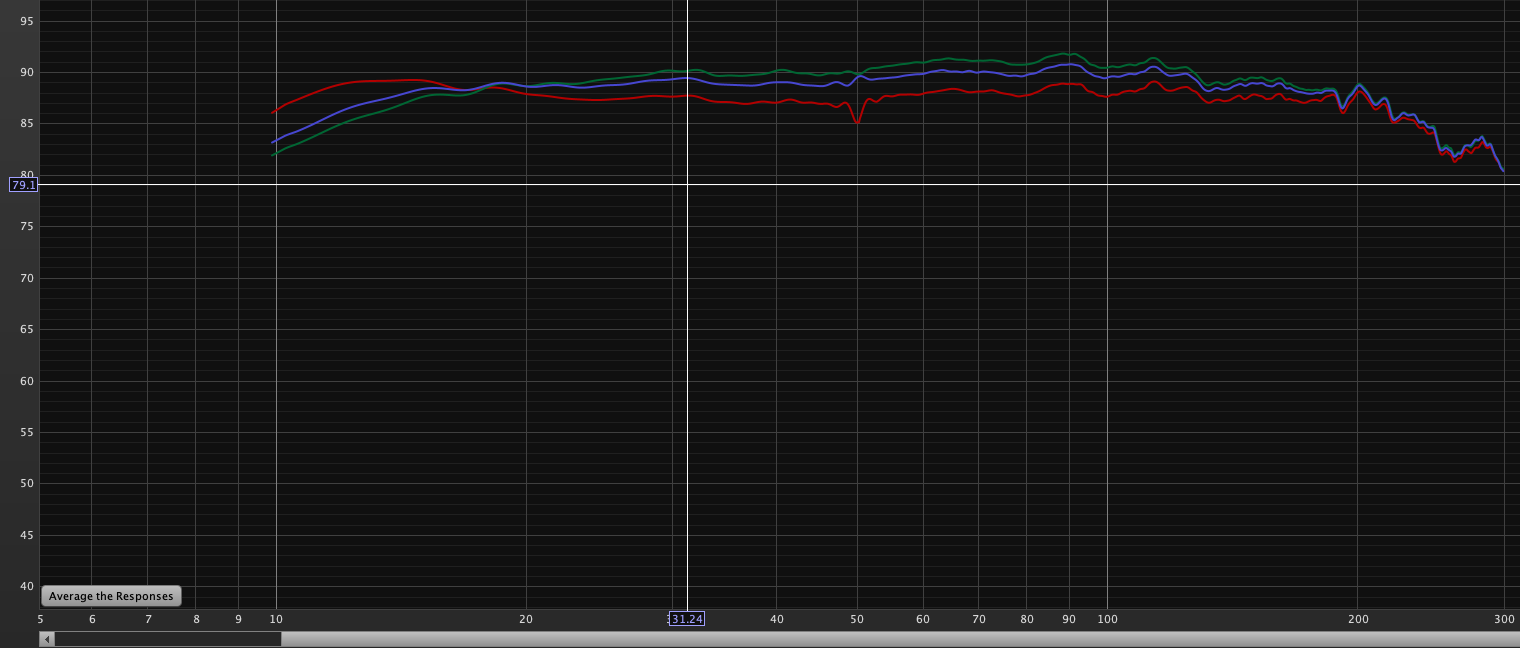Click the 20 label on the frequency axis
This screenshot has height=648, width=1520.
(526, 619)
